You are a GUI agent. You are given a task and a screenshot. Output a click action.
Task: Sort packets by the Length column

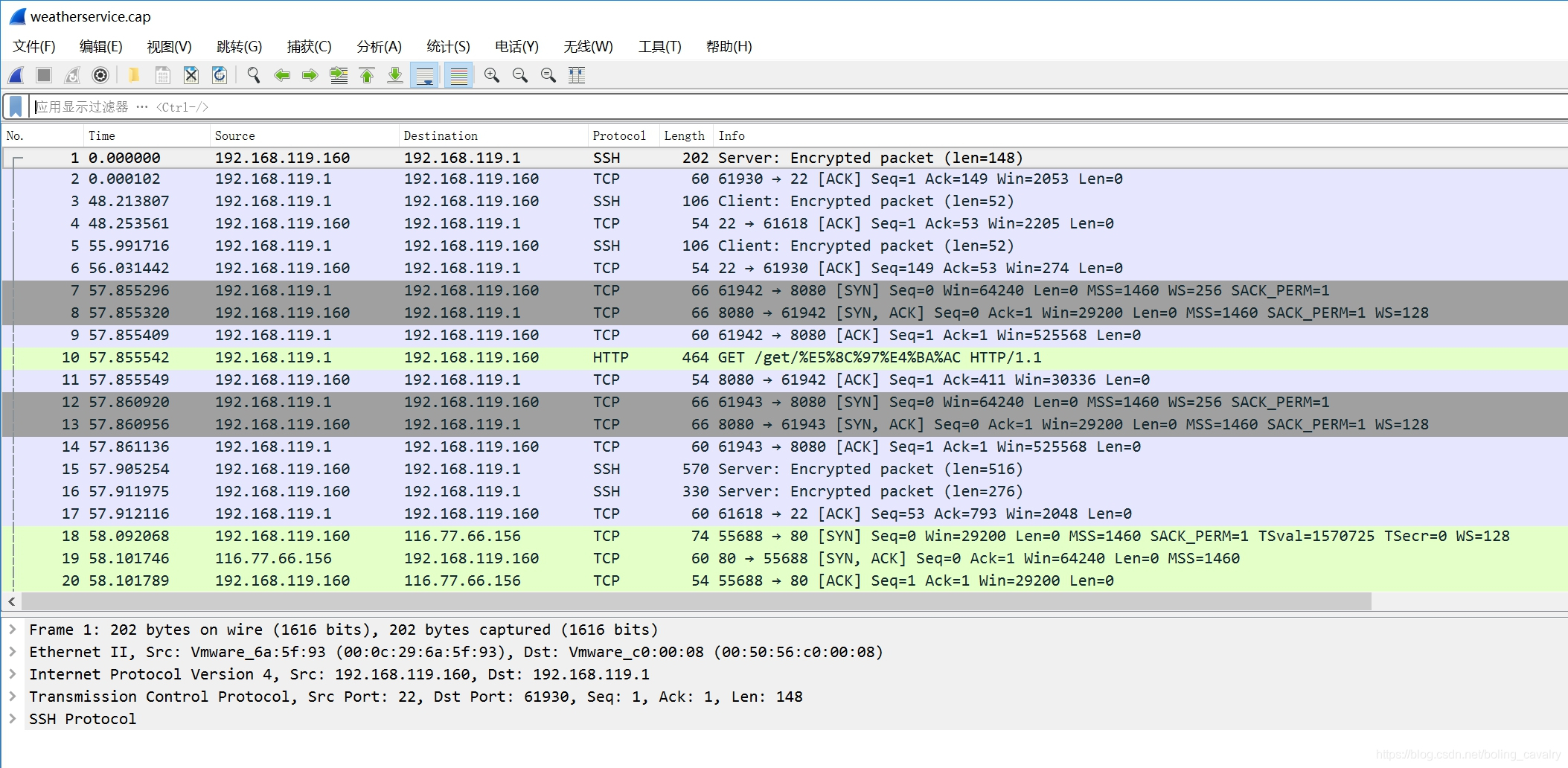coord(686,135)
